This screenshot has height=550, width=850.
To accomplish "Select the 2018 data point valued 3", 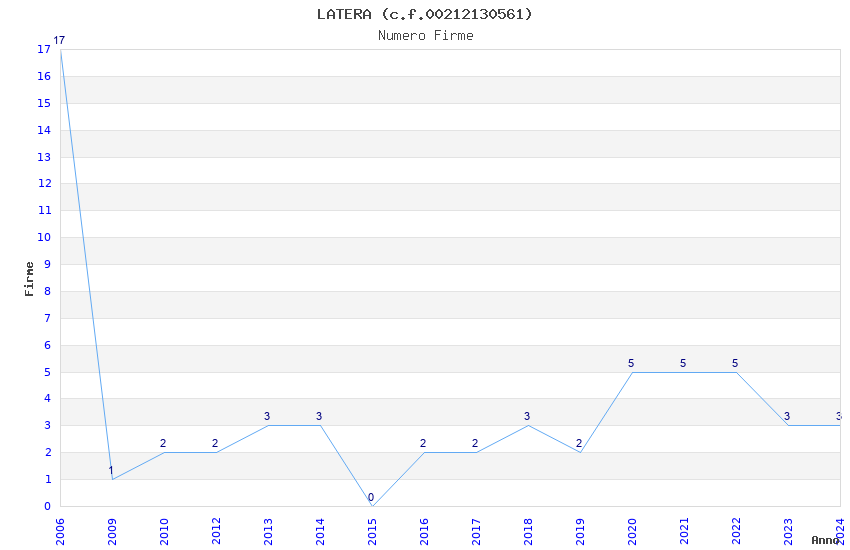I will point(528,425).
